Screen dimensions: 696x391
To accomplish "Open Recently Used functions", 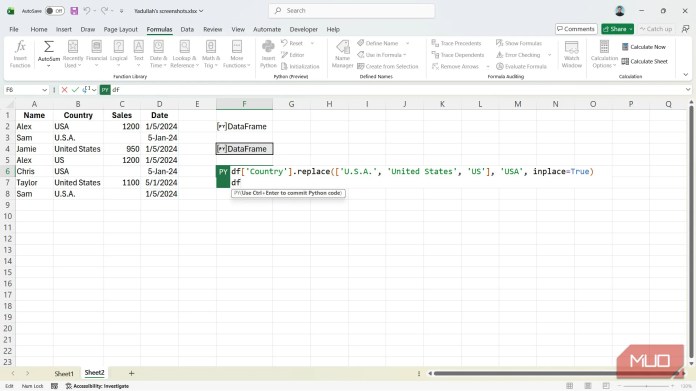I will [73, 54].
